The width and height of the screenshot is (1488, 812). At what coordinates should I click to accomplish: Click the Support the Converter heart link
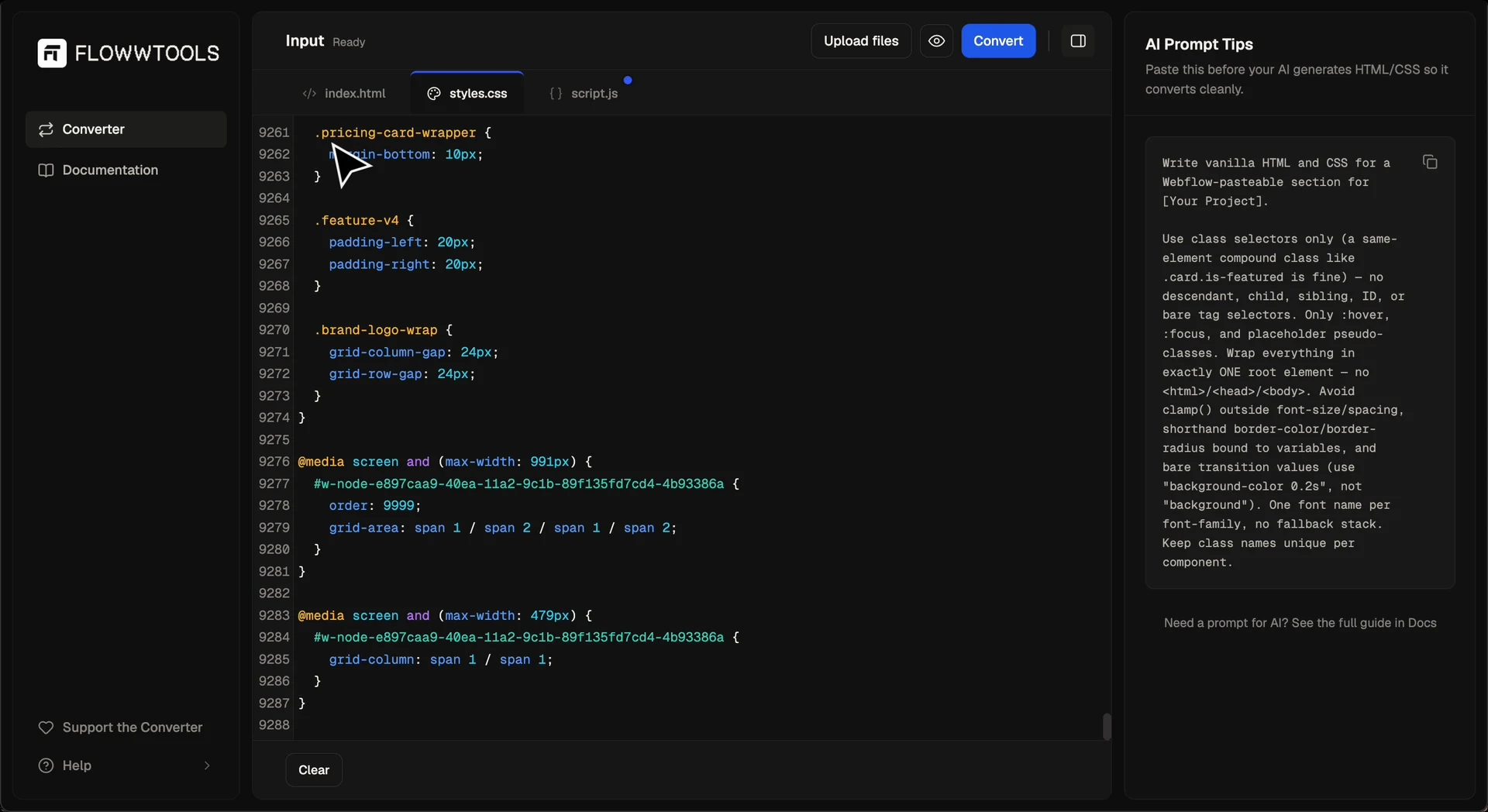pos(120,728)
